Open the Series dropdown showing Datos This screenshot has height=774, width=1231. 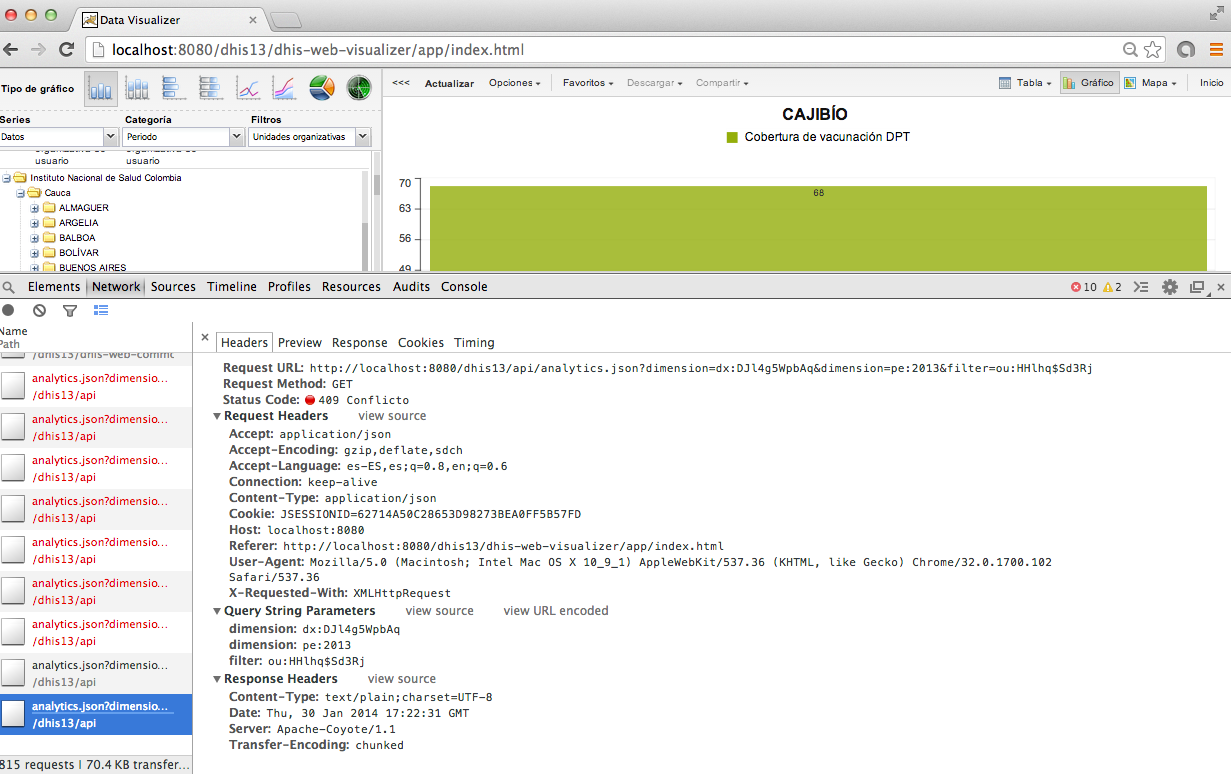[x=59, y=136]
